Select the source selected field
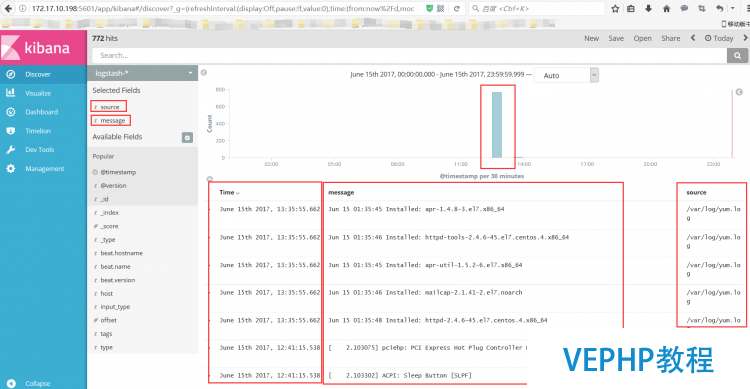This screenshot has width=750, height=389. 110,107
